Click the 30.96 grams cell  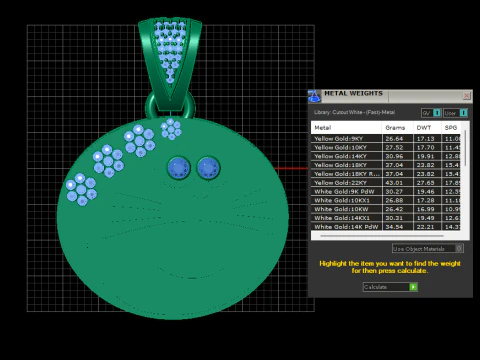click(398, 156)
